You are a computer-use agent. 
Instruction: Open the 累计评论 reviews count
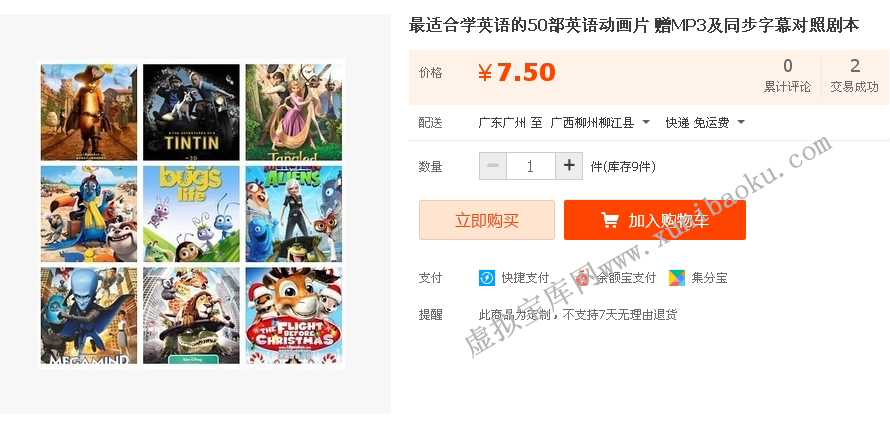point(787,75)
